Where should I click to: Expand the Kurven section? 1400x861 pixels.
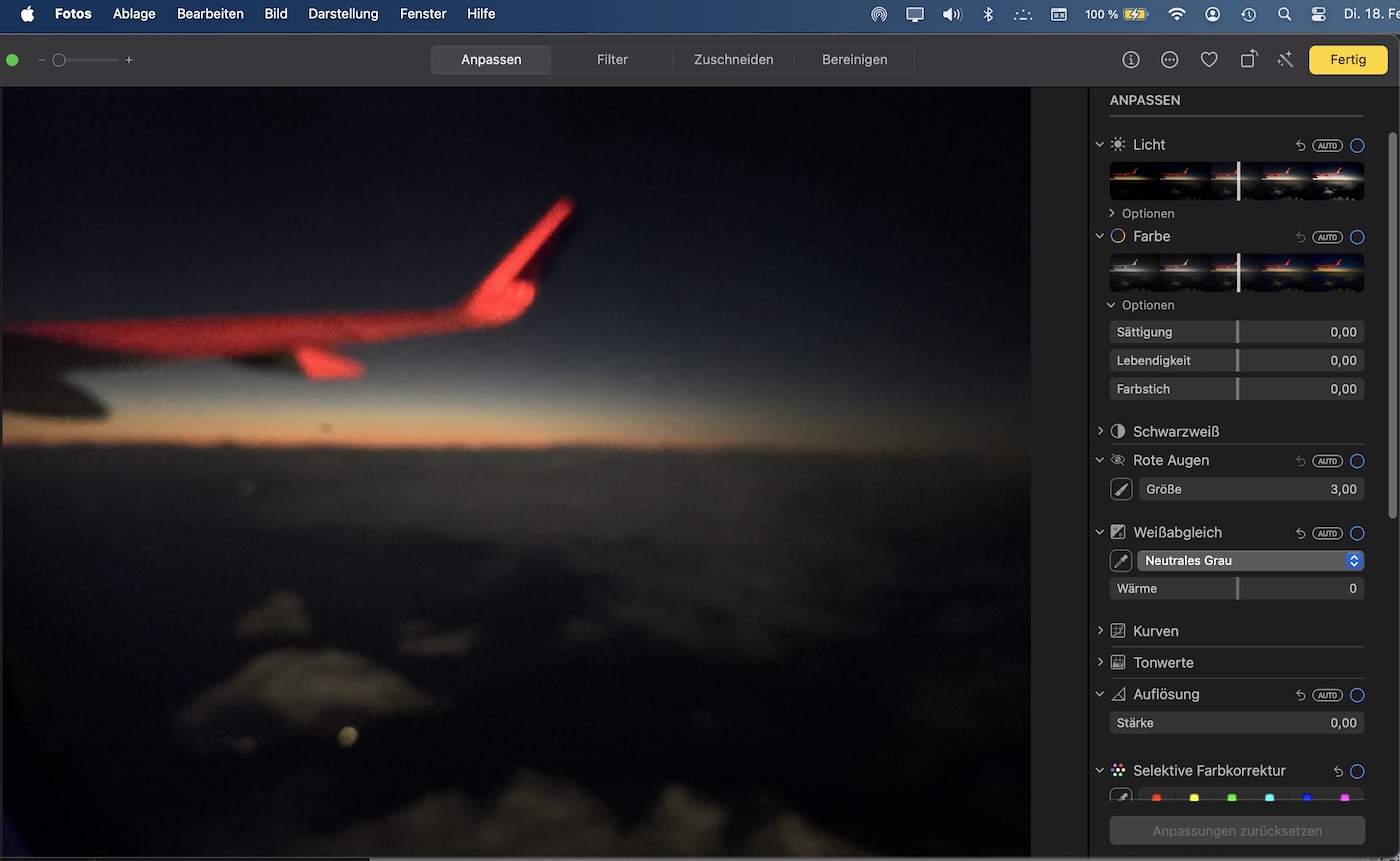click(1100, 631)
